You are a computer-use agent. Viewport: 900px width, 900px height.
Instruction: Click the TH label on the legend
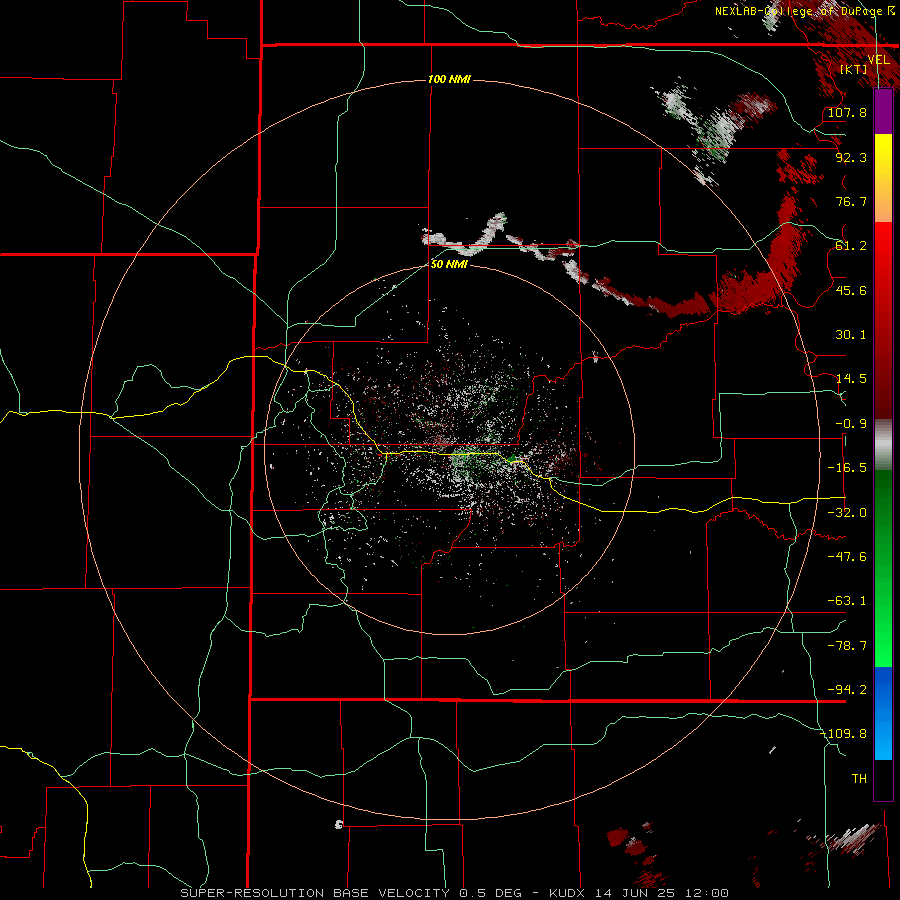(x=859, y=778)
